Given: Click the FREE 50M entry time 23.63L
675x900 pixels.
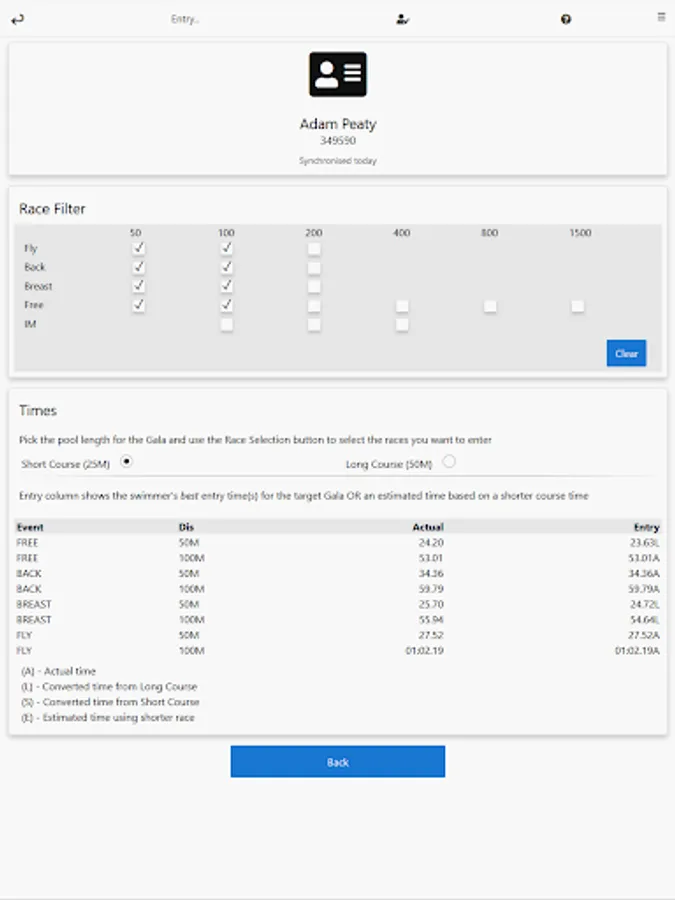Looking at the screenshot, I should pyautogui.click(x=644, y=542).
